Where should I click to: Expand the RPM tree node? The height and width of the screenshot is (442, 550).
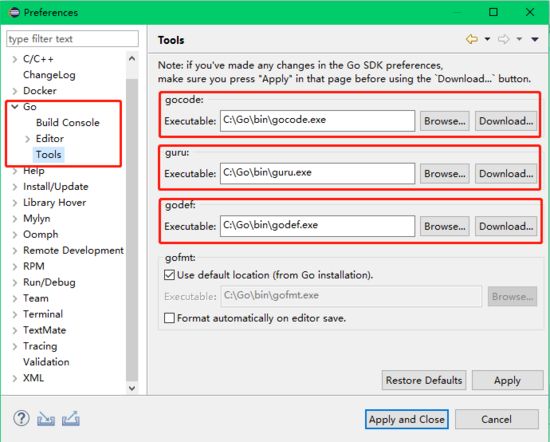(15, 267)
